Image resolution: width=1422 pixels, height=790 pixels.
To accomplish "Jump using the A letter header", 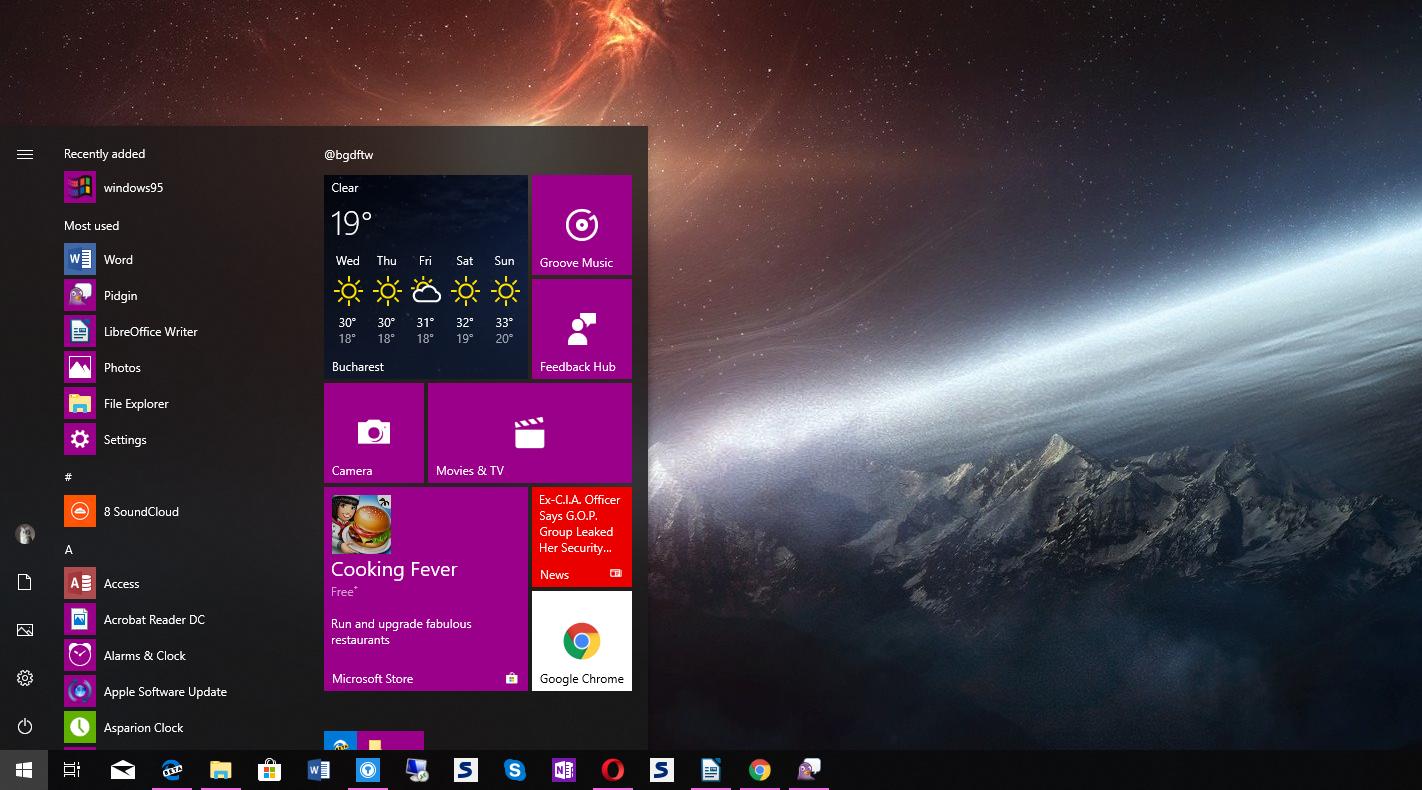I will pos(69,550).
